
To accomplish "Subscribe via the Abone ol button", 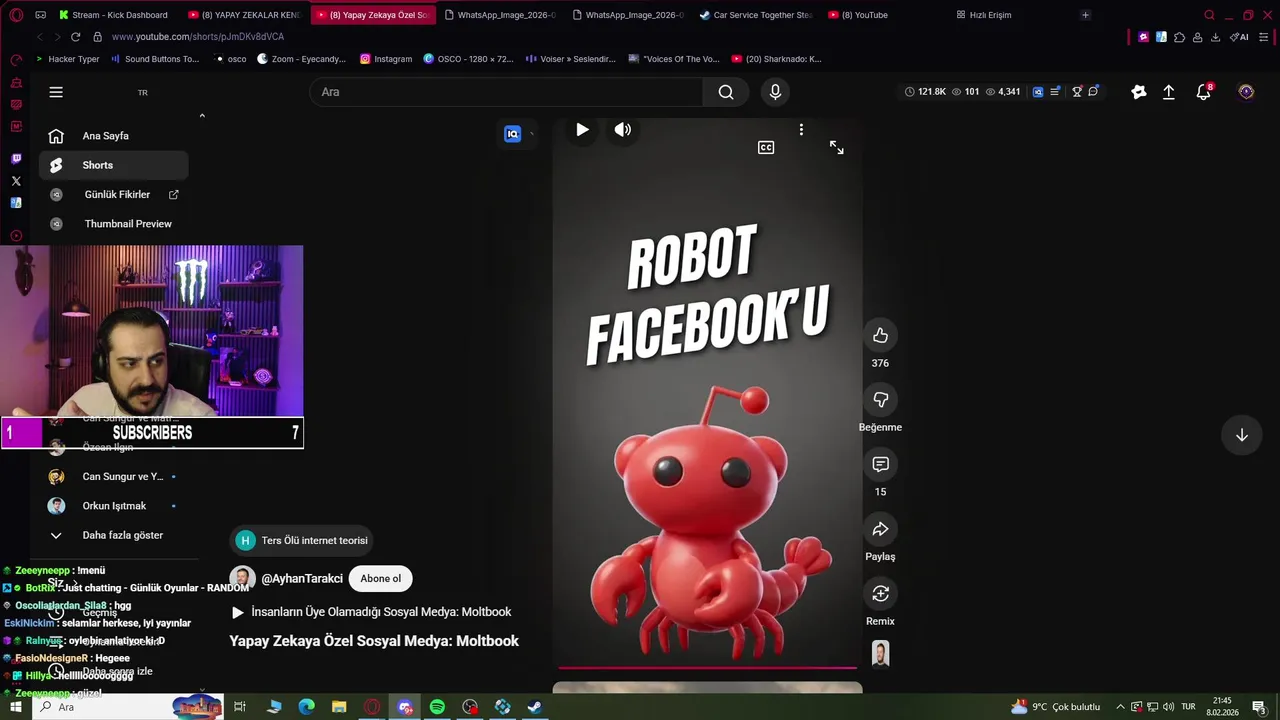I will click(x=381, y=578).
